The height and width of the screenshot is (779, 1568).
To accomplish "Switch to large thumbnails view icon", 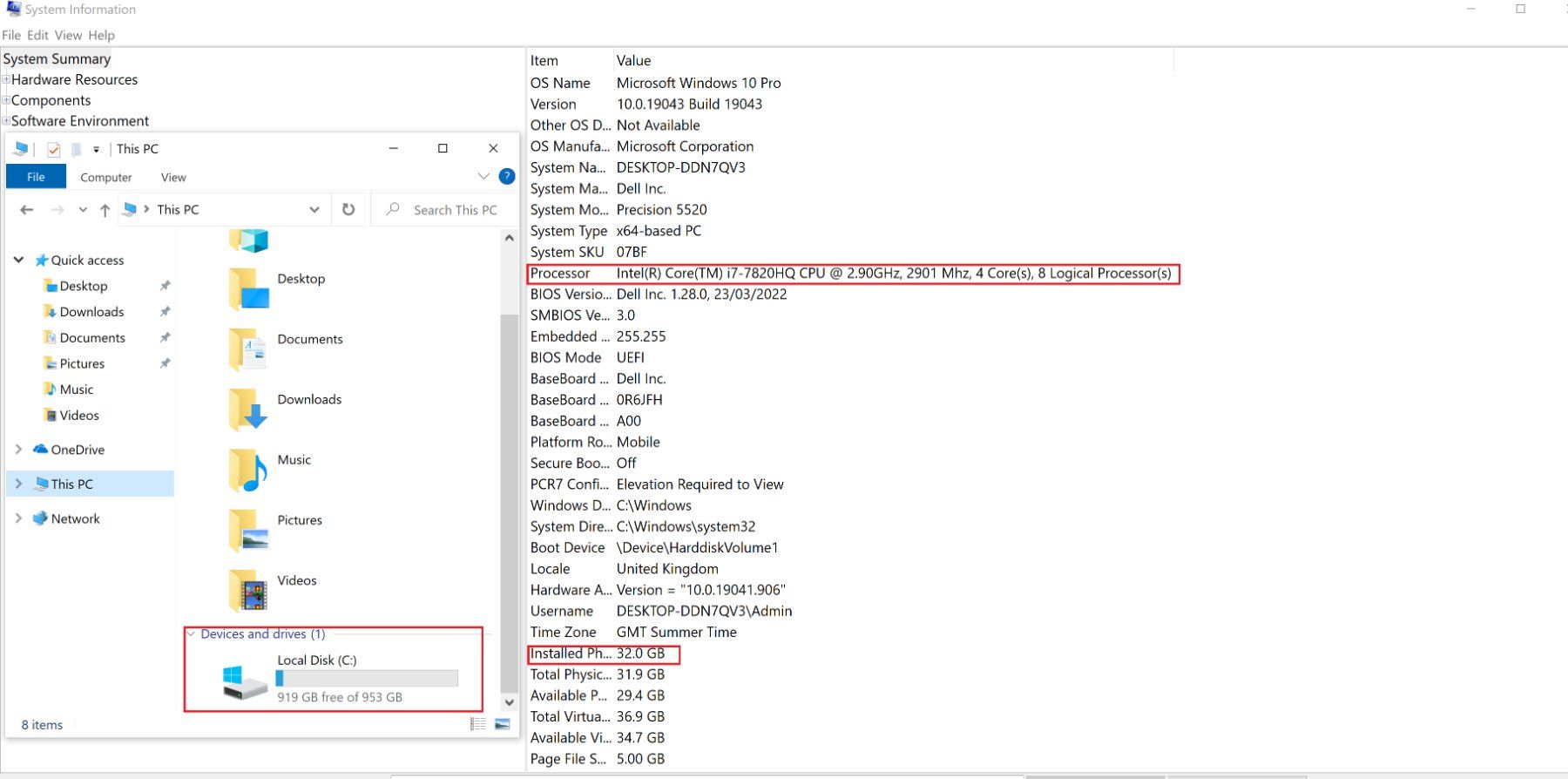I will 502,724.
